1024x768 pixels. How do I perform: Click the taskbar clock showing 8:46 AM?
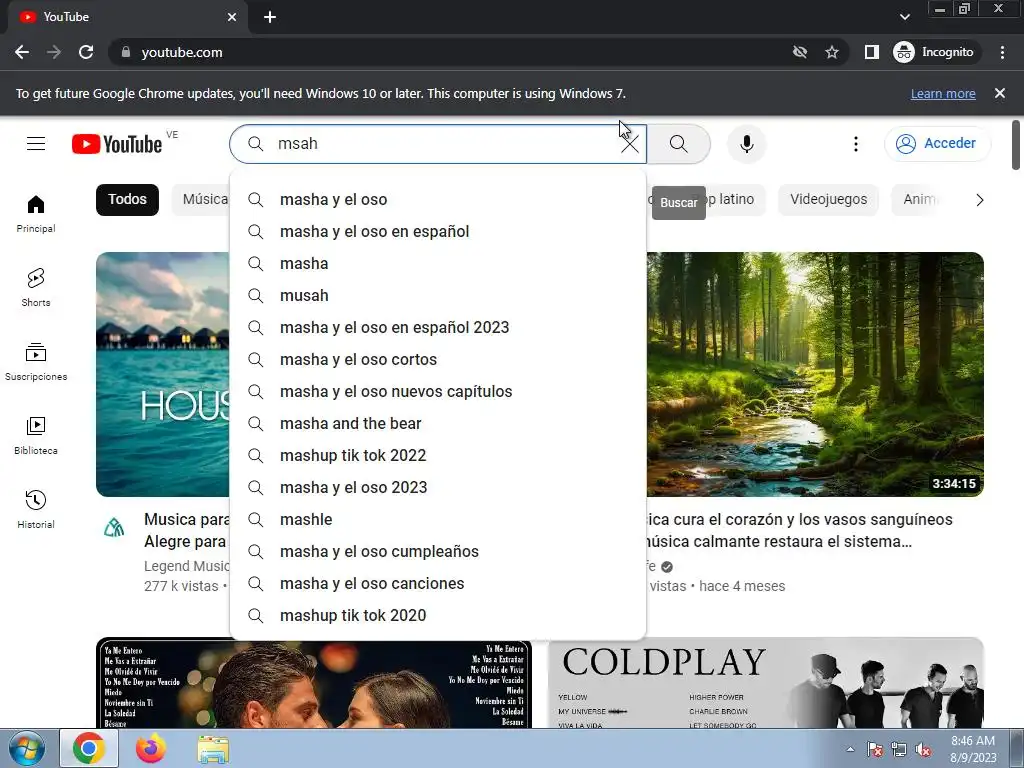[973, 749]
